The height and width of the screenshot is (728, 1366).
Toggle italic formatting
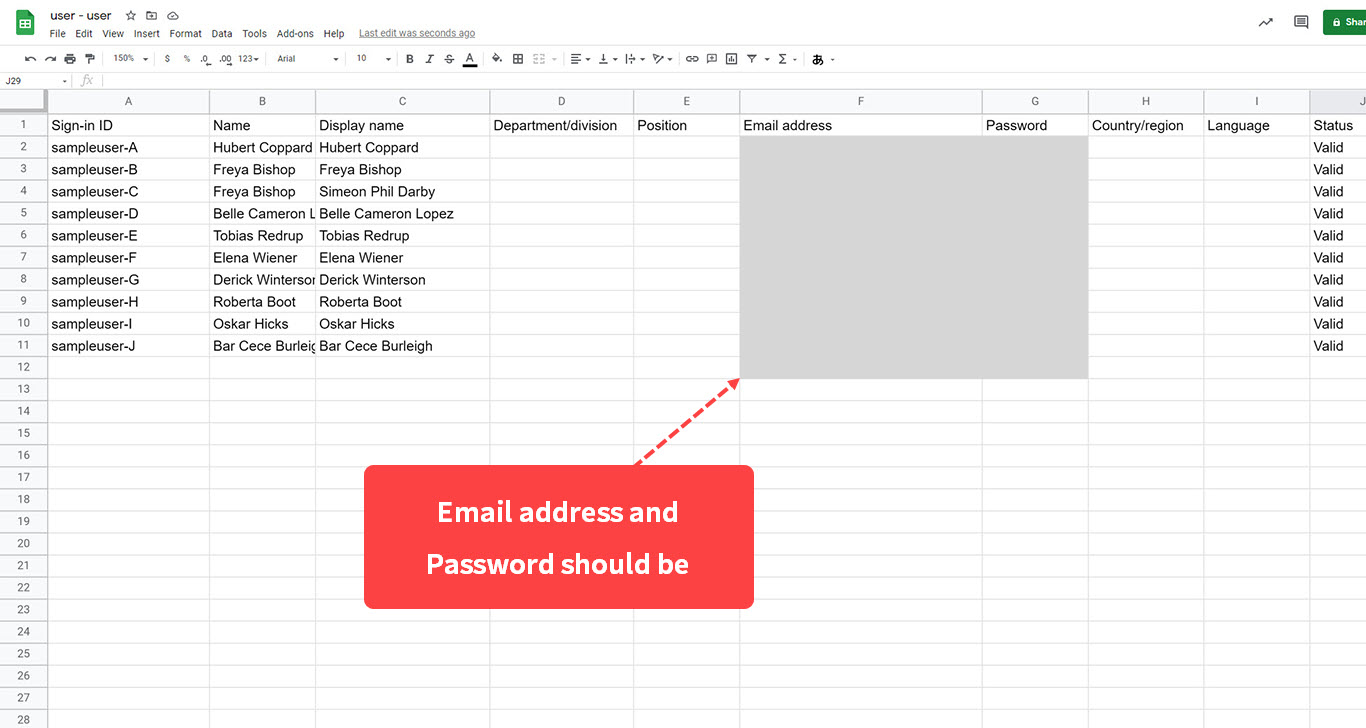pos(430,59)
